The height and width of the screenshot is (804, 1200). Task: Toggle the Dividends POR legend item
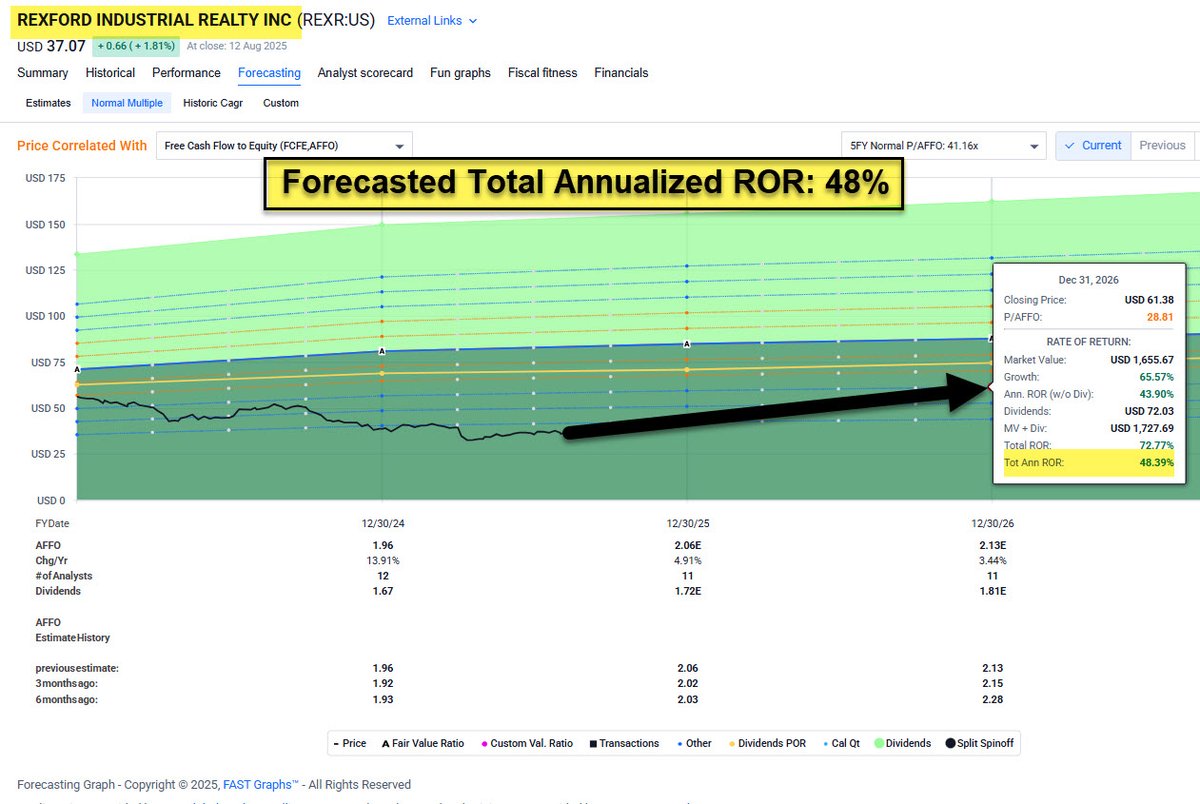click(767, 743)
